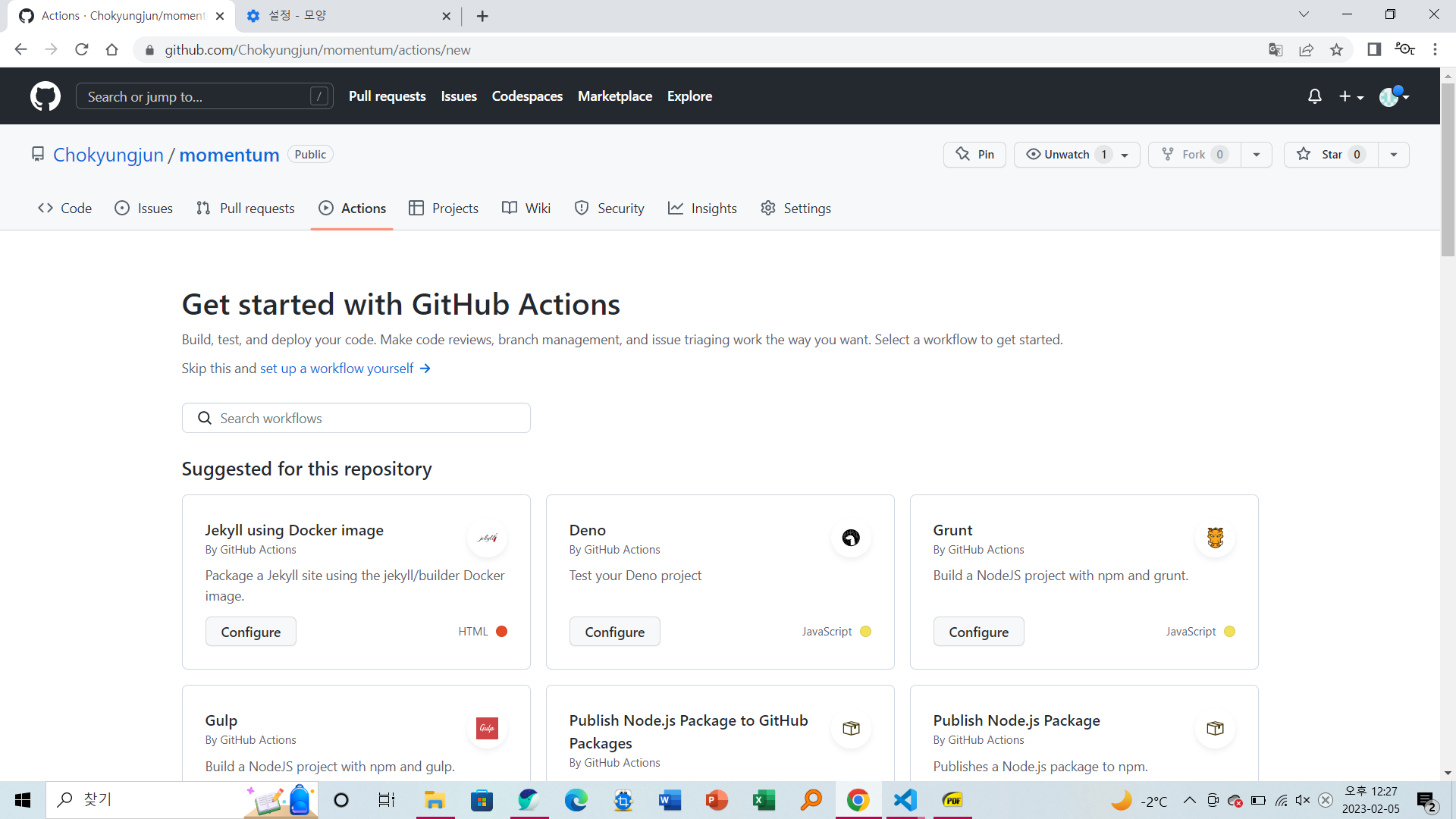Open Microsoft Edge from taskbar
Image resolution: width=1456 pixels, height=819 pixels.
click(576, 800)
